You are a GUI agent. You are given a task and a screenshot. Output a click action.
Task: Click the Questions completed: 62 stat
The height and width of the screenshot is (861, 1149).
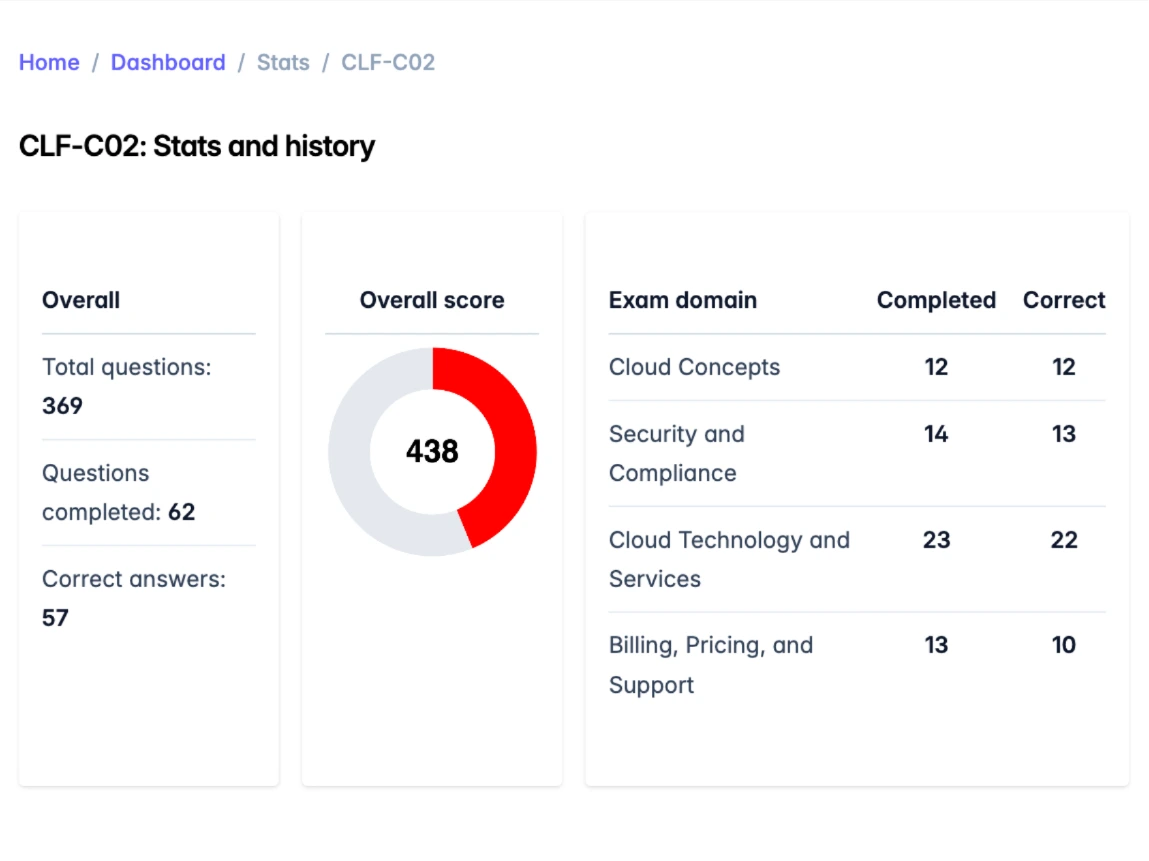(118, 492)
